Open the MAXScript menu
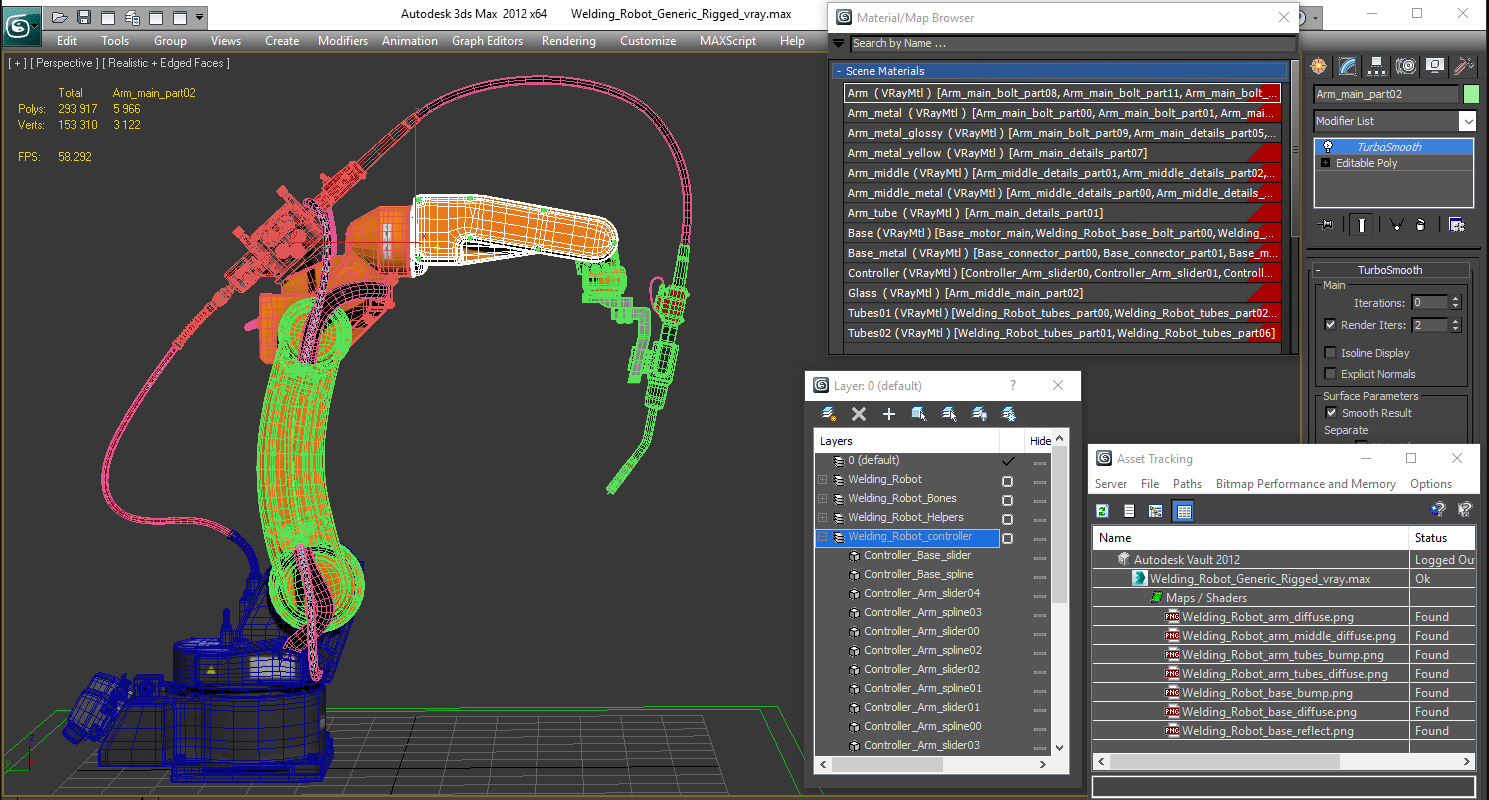This screenshot has height=800, width=1489. pyautogui.click(x=728, y=41)
